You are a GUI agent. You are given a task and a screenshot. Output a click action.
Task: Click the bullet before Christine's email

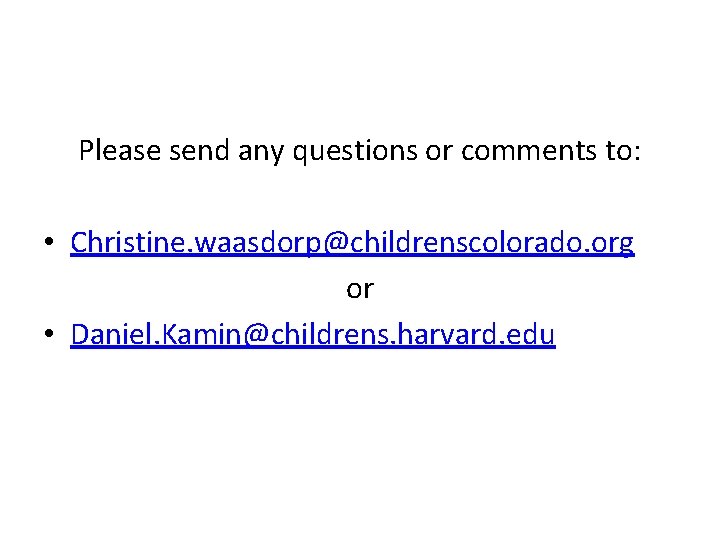pos(48,244)
